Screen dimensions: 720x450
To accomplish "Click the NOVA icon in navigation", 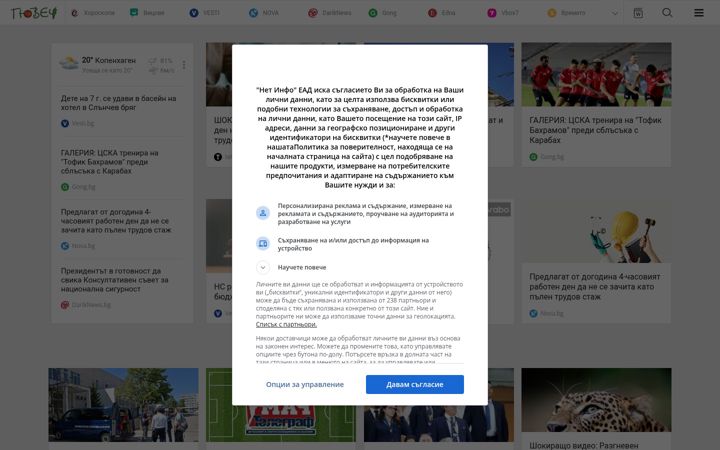I will click(253, 13).
